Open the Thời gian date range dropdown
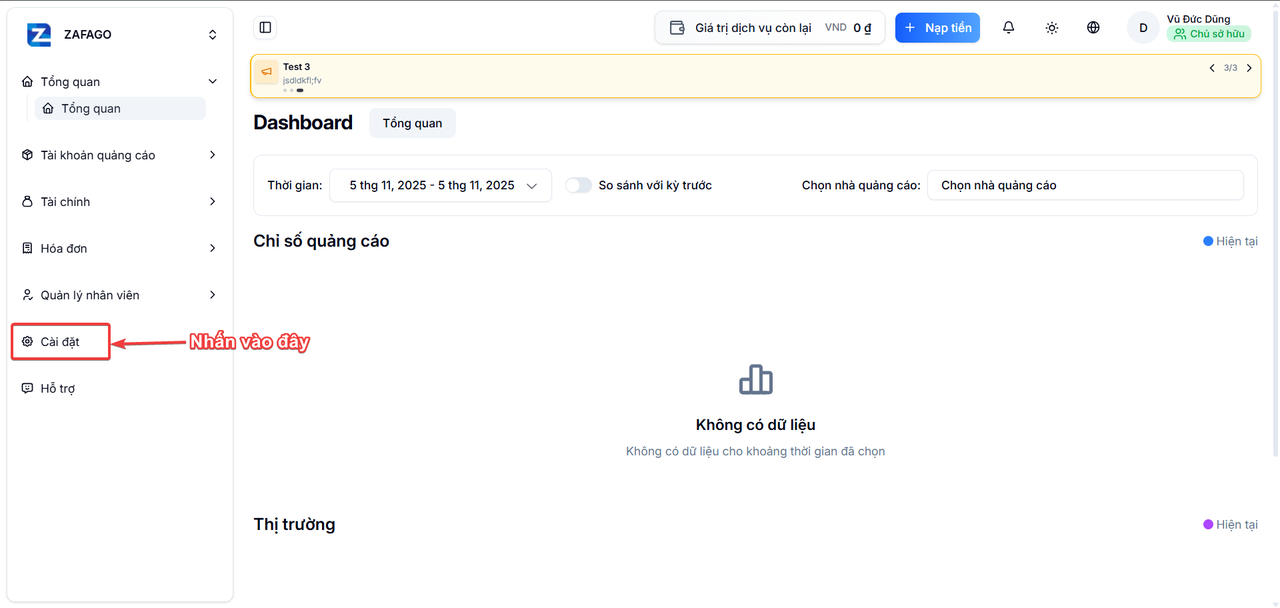Image resolution: width=1280 pixels, height=608 pixels. coord(440,185)
